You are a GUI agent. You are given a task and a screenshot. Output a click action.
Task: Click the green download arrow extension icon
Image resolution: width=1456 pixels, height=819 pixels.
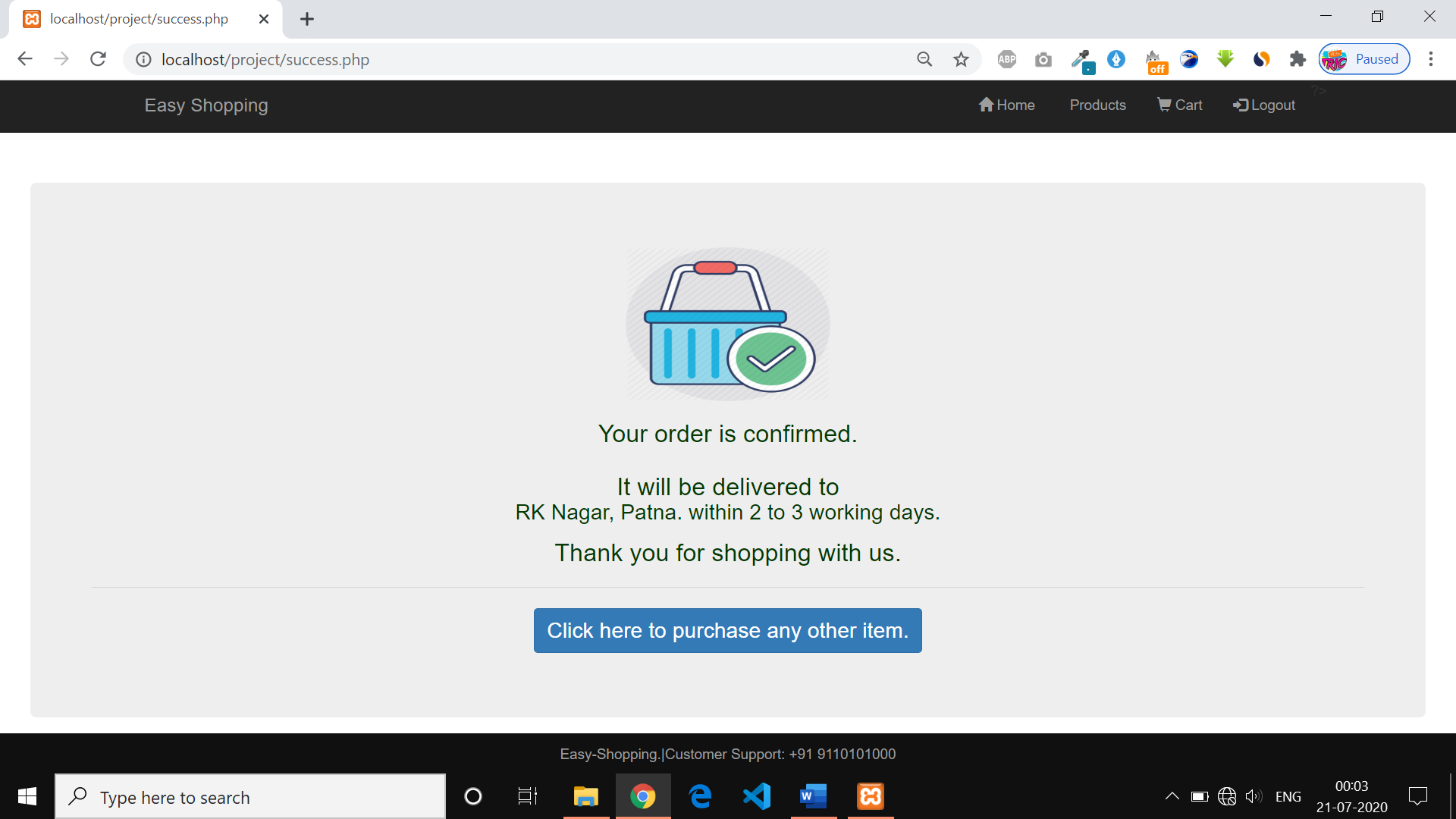[x=1225, y=59]
